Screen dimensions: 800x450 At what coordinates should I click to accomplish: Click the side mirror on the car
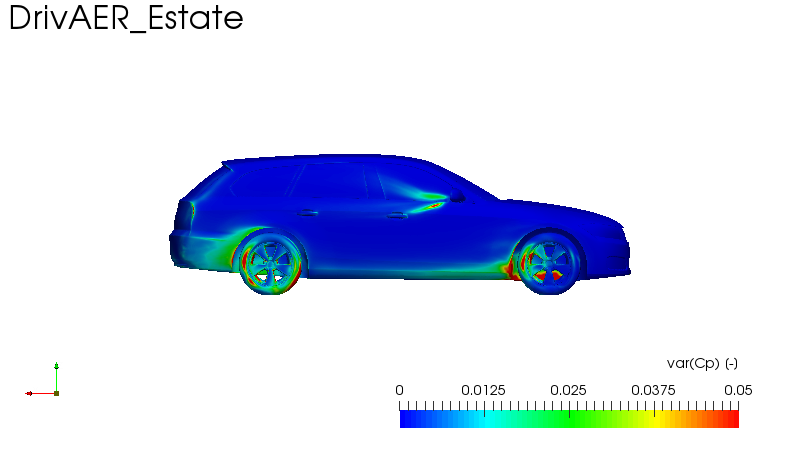point(456,195)
